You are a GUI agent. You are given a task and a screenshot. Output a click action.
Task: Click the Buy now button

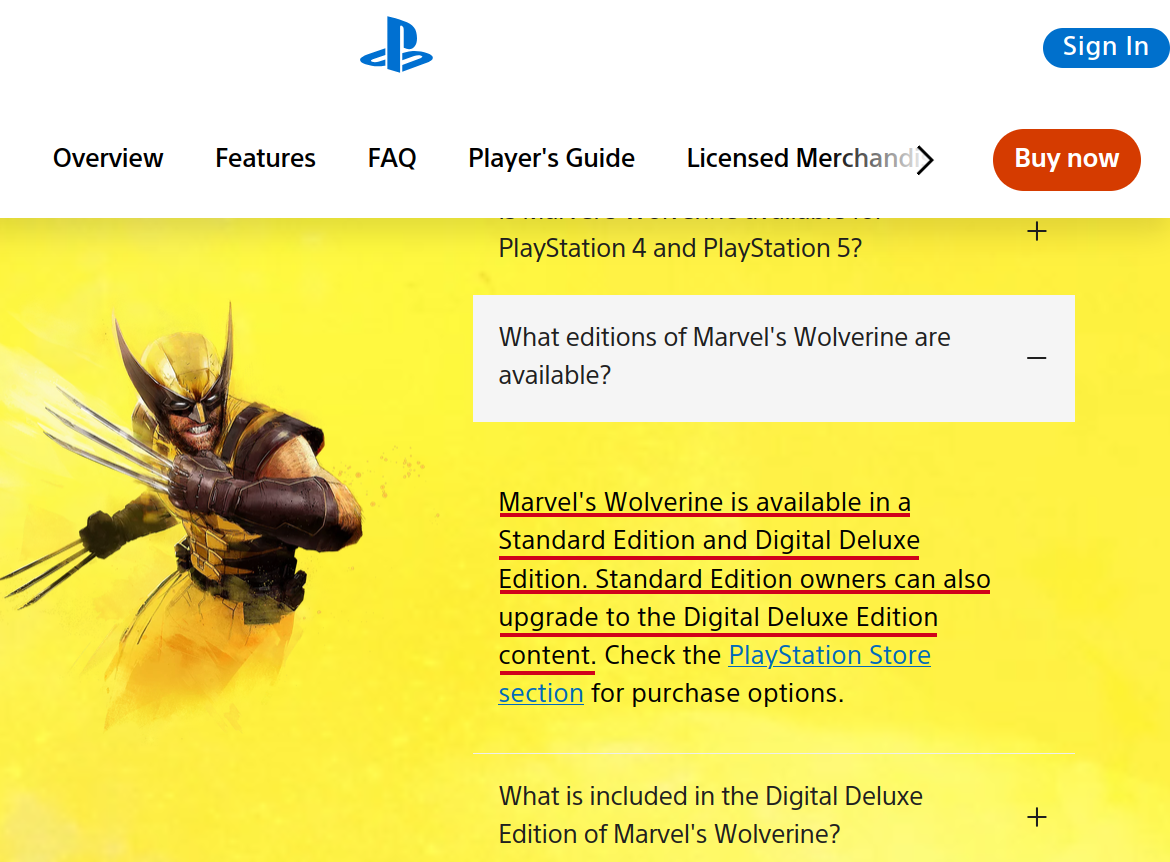(1066, 159)
